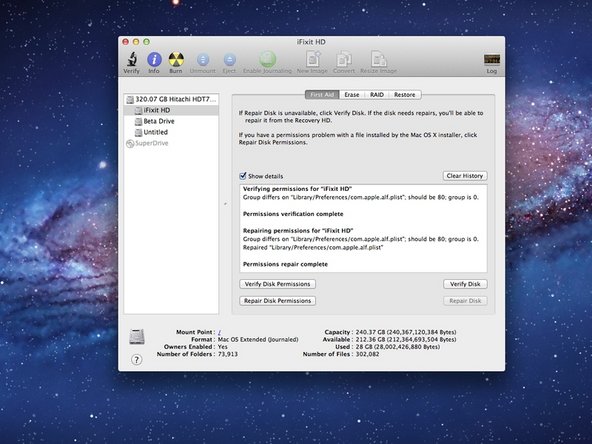Screen dimensions: 592x444
Task: Select the Beta Drive volume
Action: (171, 121)
